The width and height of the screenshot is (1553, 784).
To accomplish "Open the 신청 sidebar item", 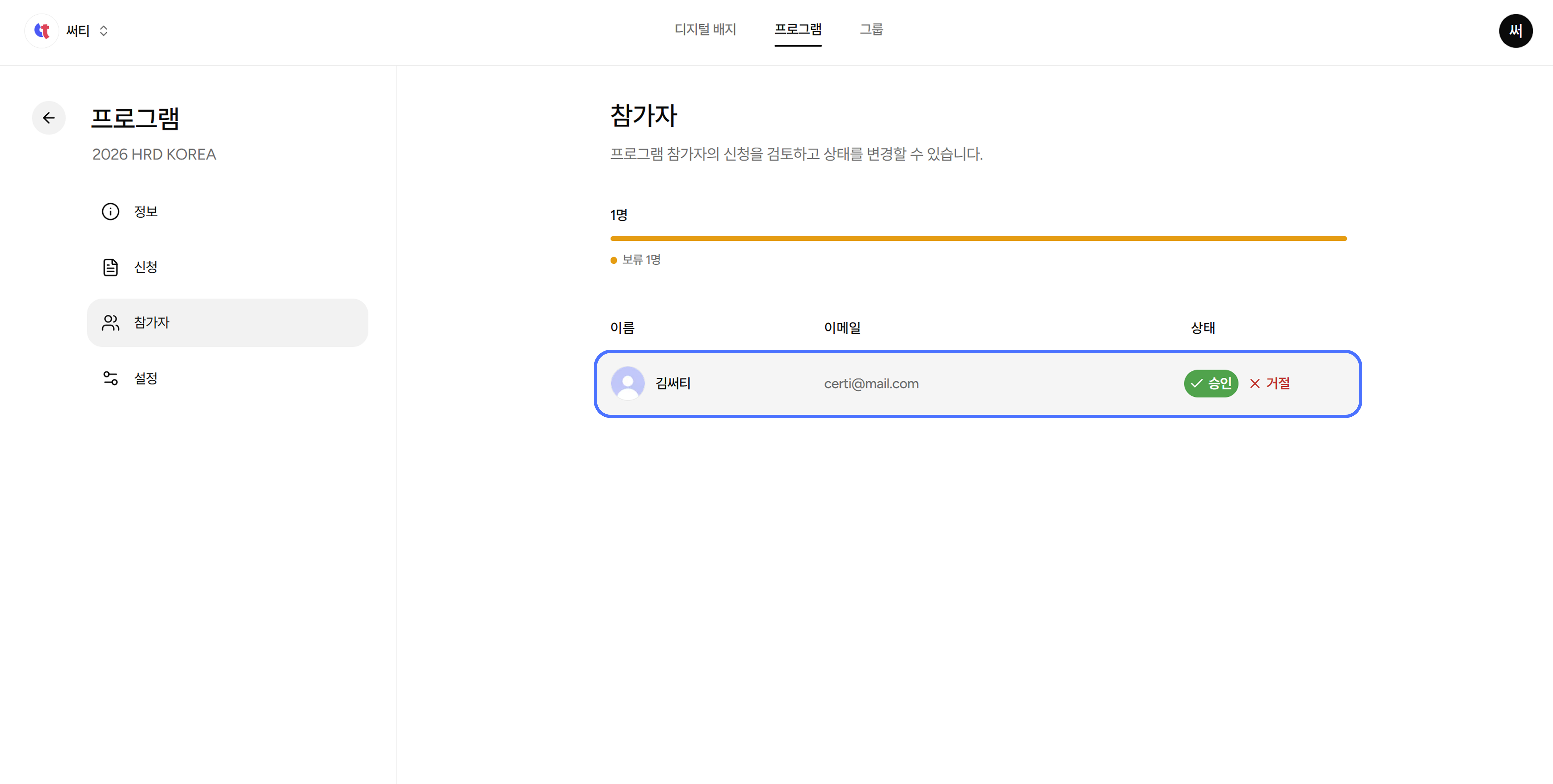I will point(227,267).
